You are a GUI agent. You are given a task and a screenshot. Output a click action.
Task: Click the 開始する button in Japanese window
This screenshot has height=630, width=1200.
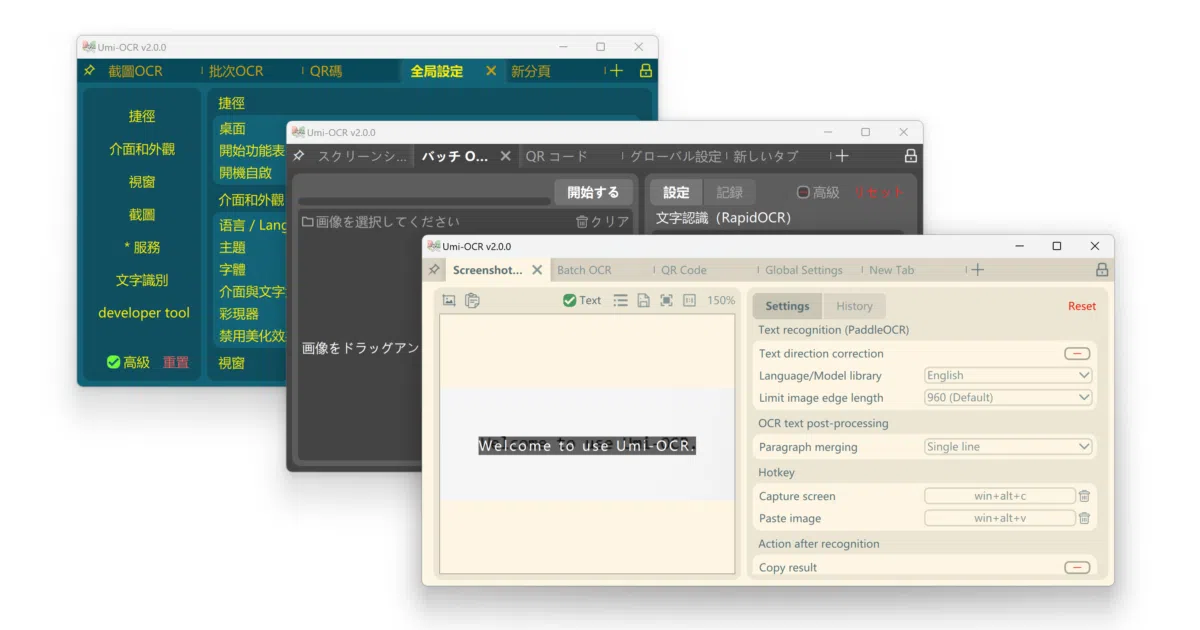click(593, 192)
